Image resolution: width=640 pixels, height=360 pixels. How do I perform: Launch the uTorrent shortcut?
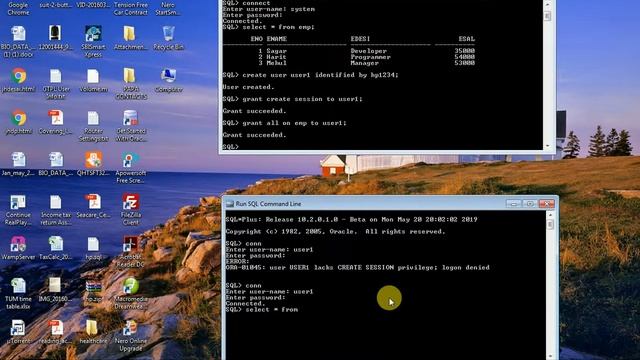click(18, 328)
